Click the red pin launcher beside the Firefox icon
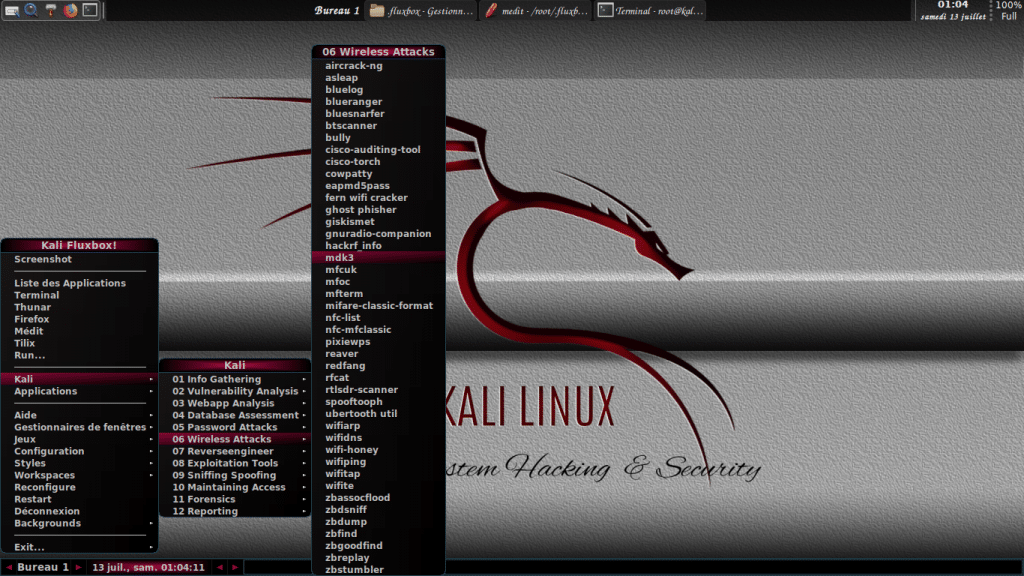1024x576 pixels. tap(50, 10)
